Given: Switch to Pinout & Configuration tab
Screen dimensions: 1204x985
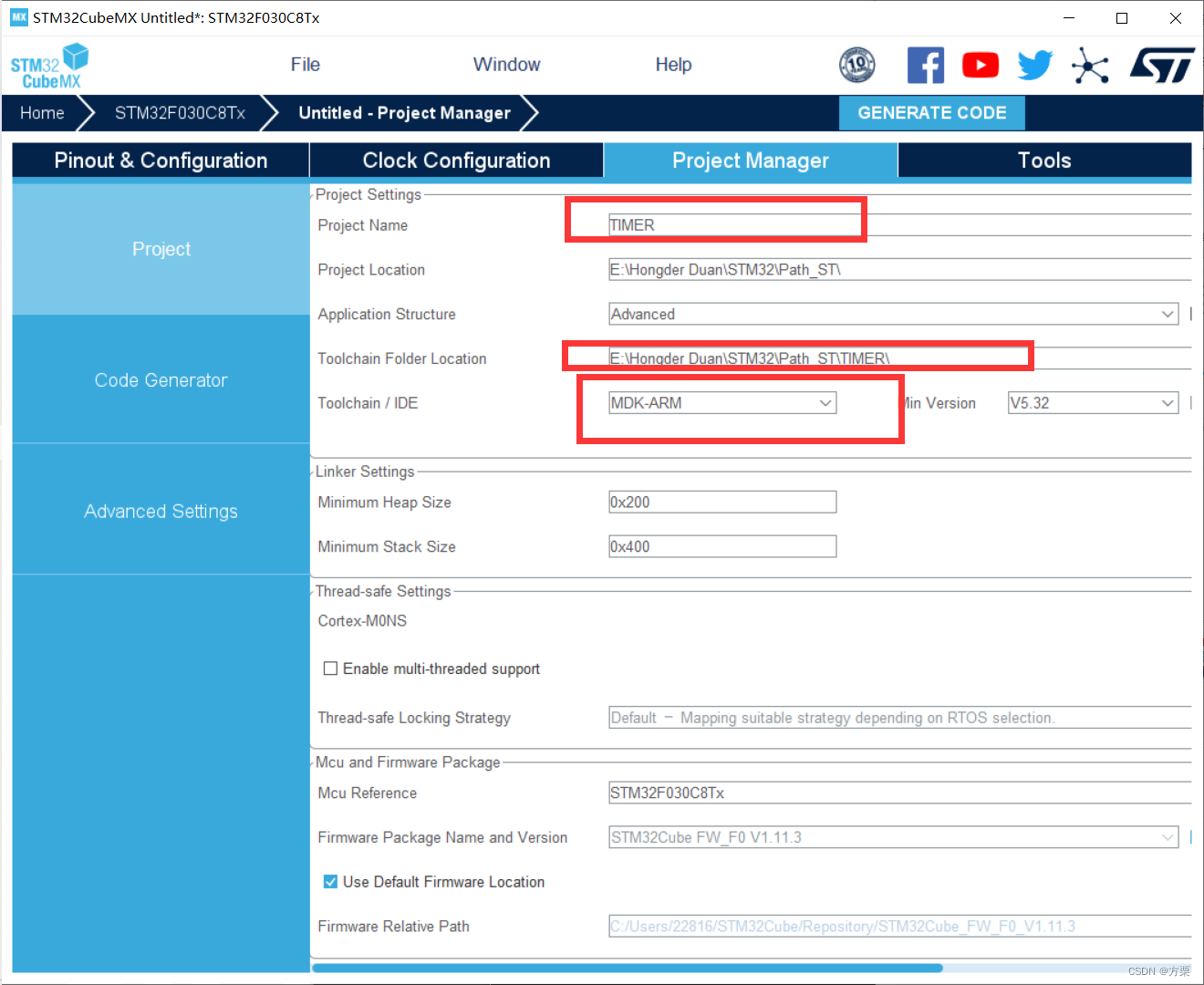Looking at the screenshot, I should (x=161, y=161).
